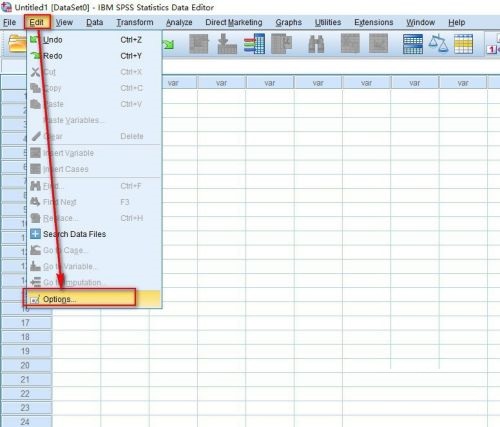
Task: Open the Transform menu
Action: [x=135, y=22]
